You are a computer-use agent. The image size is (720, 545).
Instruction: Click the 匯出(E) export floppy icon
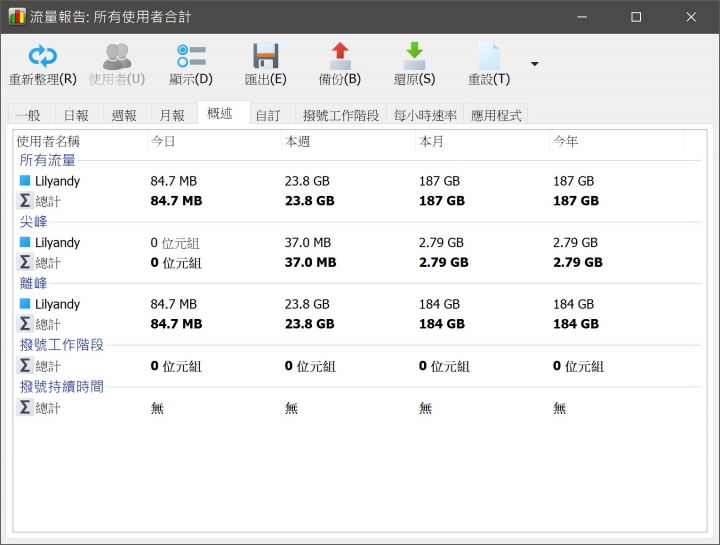coord(265,56)
